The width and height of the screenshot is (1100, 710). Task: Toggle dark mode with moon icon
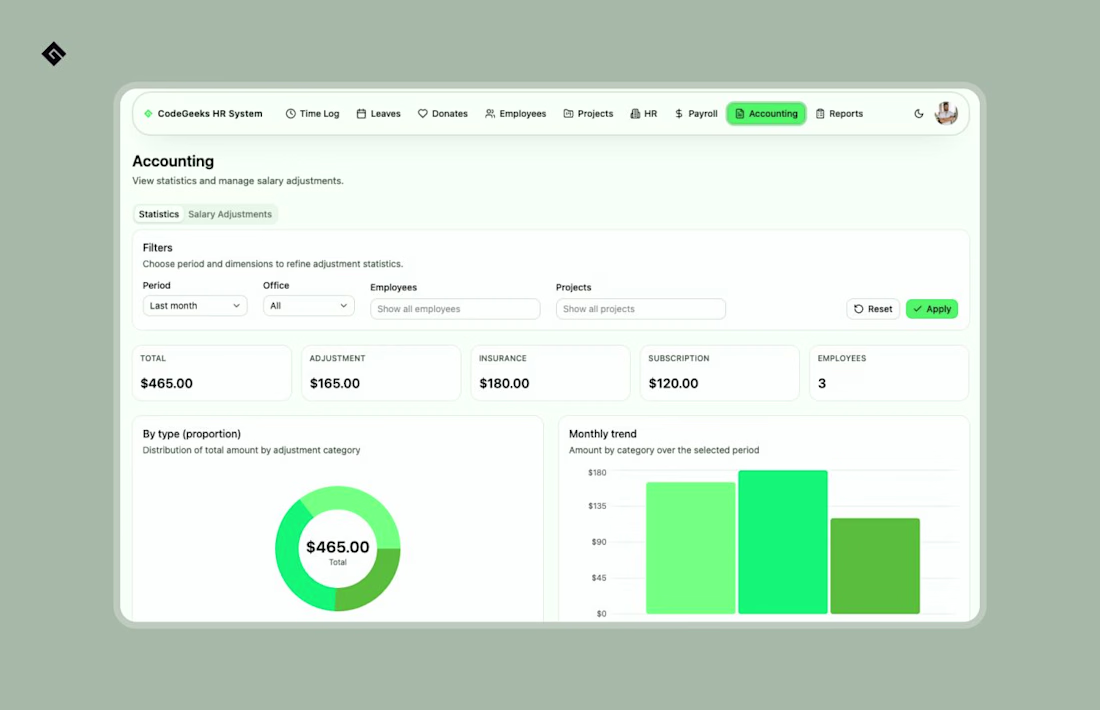[918, 114]
